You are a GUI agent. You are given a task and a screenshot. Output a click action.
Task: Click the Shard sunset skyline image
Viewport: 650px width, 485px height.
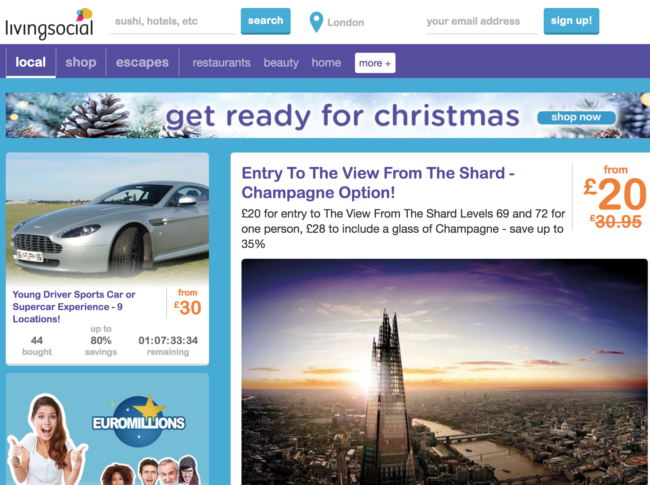[x=444, y=372]
